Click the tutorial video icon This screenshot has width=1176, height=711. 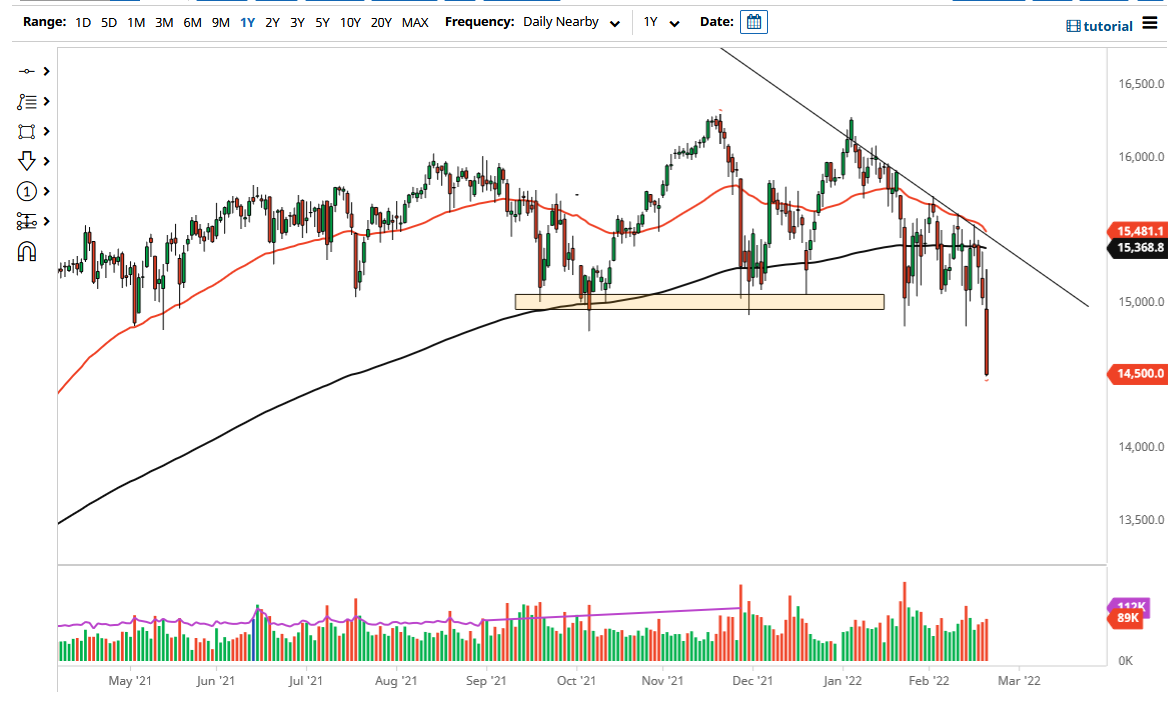coord(1073,25)
